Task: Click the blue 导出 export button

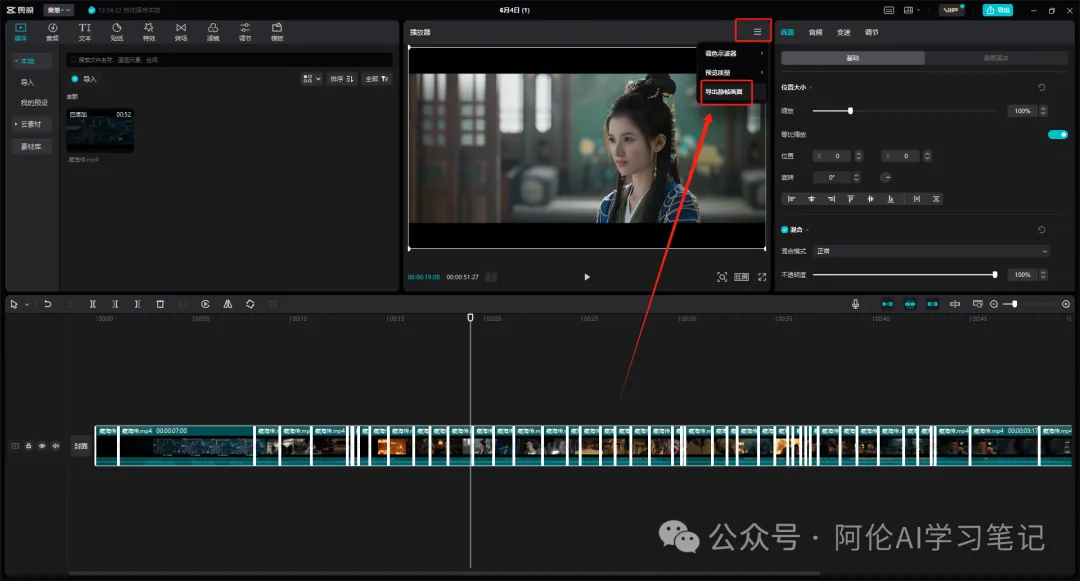Action: 997,10
